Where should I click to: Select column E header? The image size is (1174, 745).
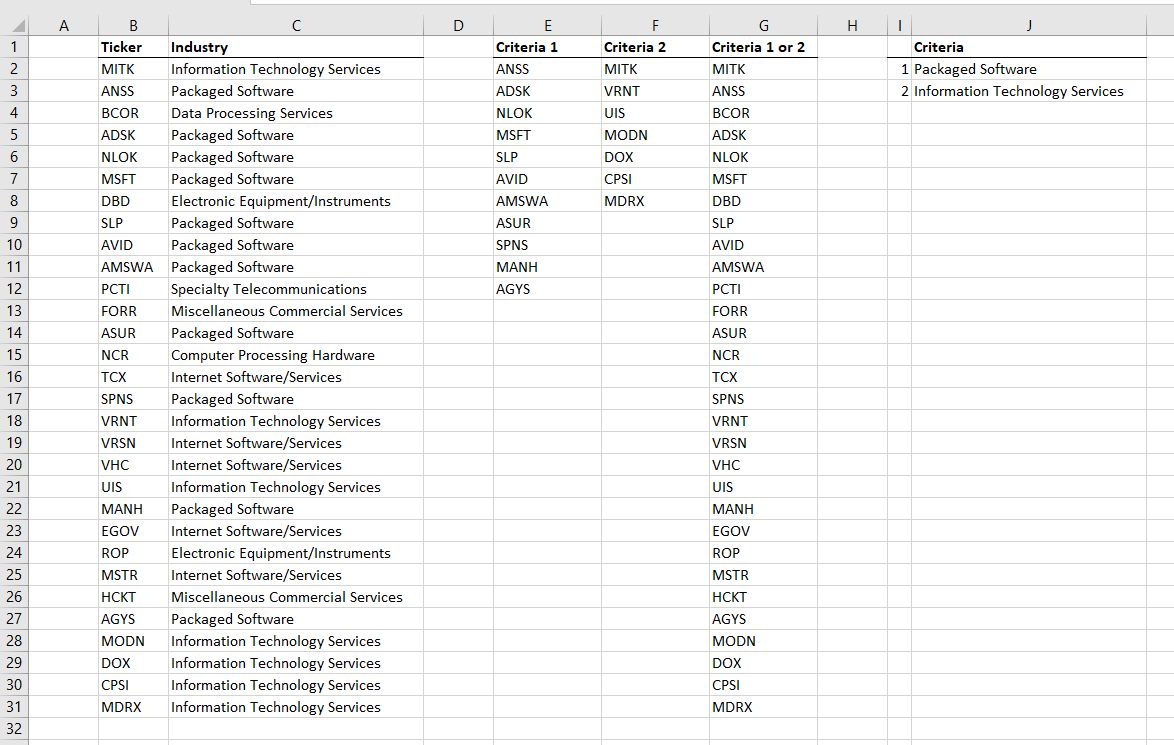[x=547, y=25]
